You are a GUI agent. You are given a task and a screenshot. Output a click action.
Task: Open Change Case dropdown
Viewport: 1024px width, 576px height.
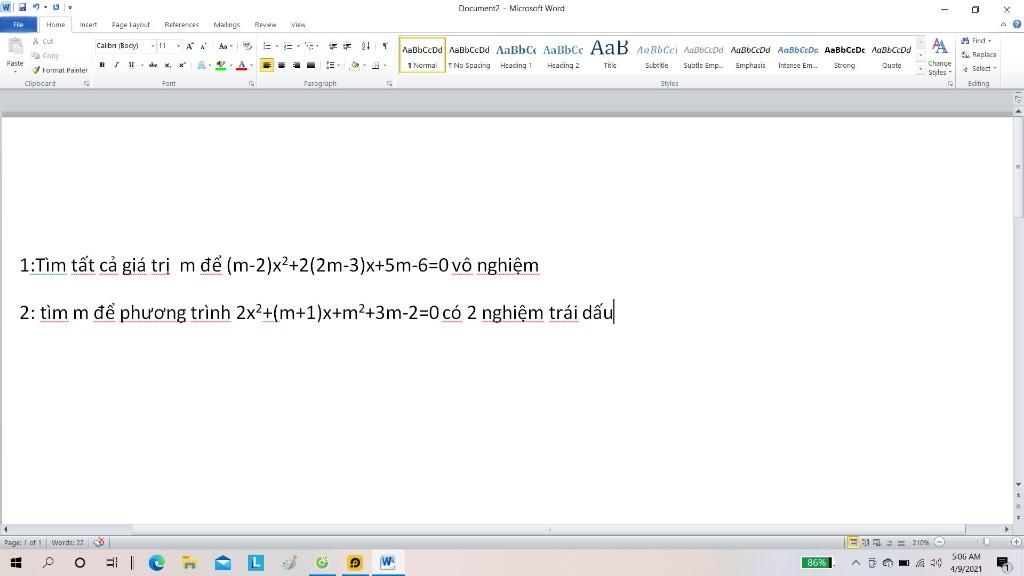pos(225,46)
